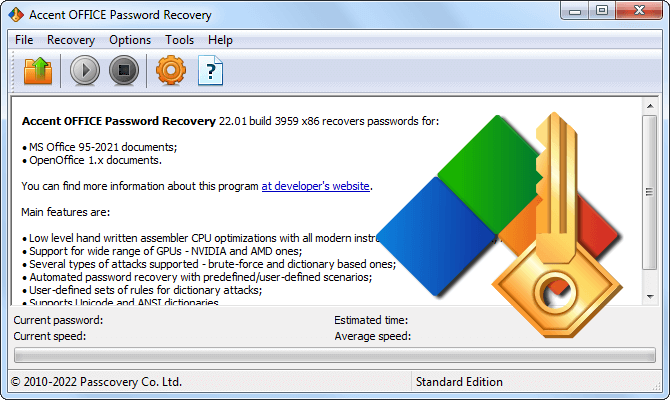Click the recovery progress bar

coord(335,355)
